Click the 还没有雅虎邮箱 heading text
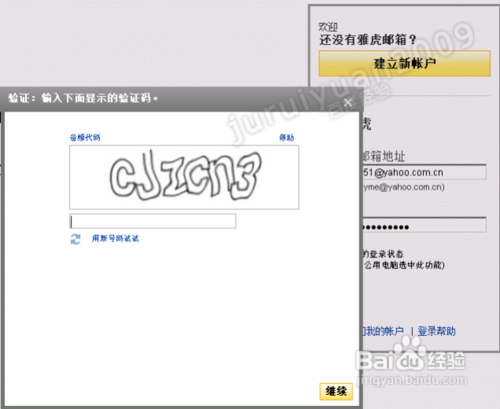Viewport: 500px width, 409px height. 368,40
